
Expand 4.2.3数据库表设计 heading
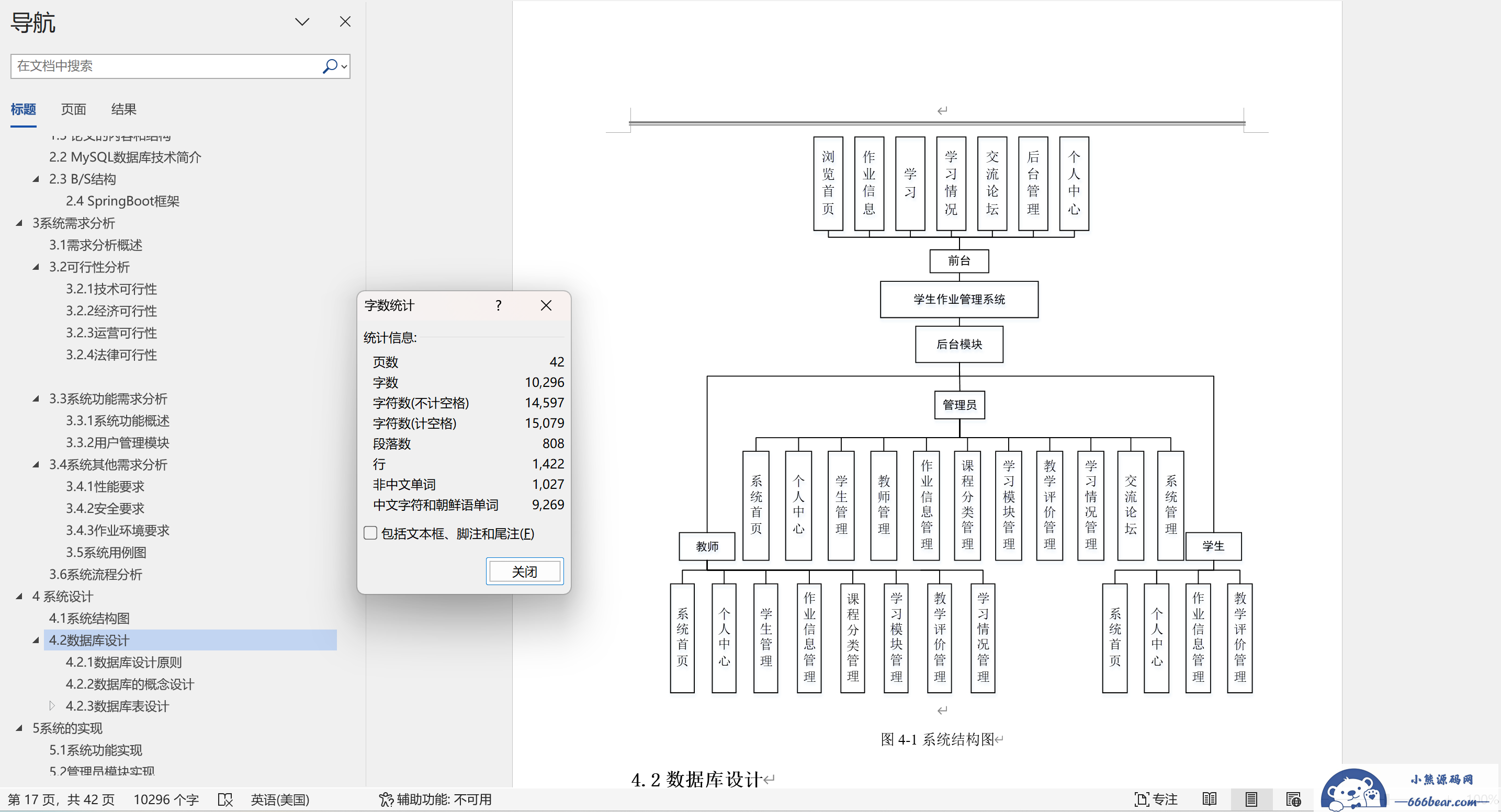(x=52, y=706)
